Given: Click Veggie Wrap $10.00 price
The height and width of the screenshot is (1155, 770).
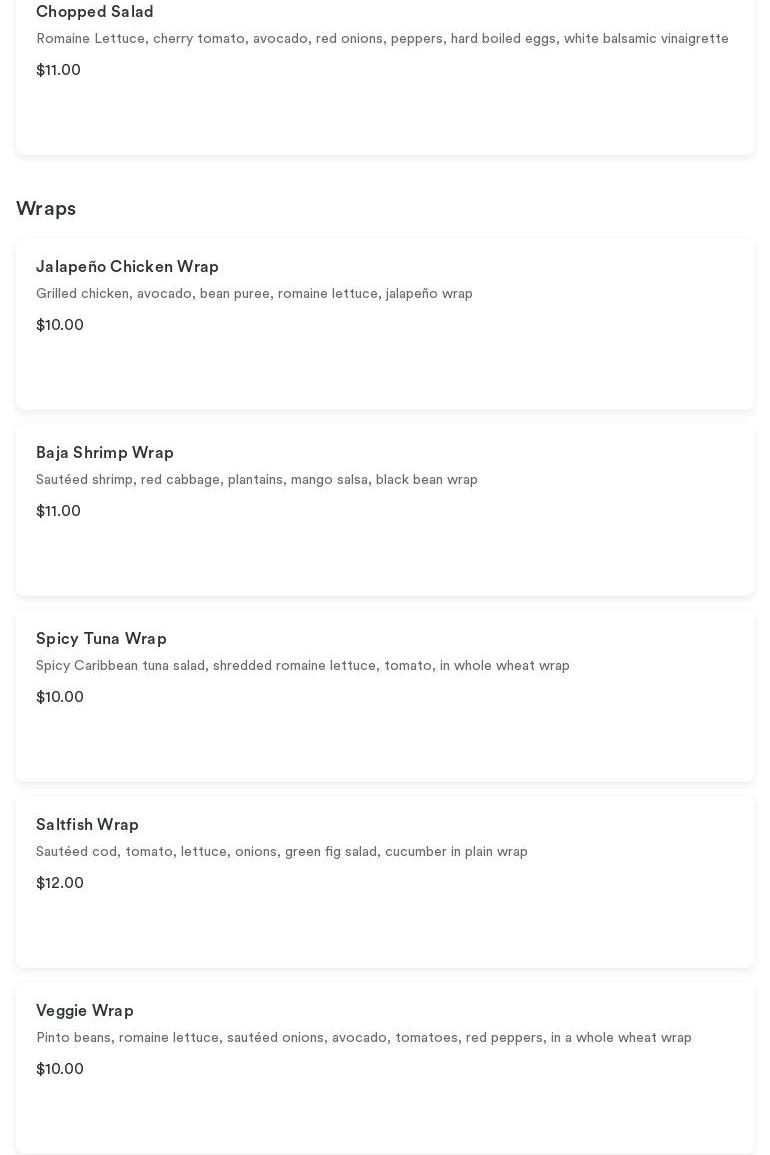Looking at the screenshot, I should (60, 1069).
